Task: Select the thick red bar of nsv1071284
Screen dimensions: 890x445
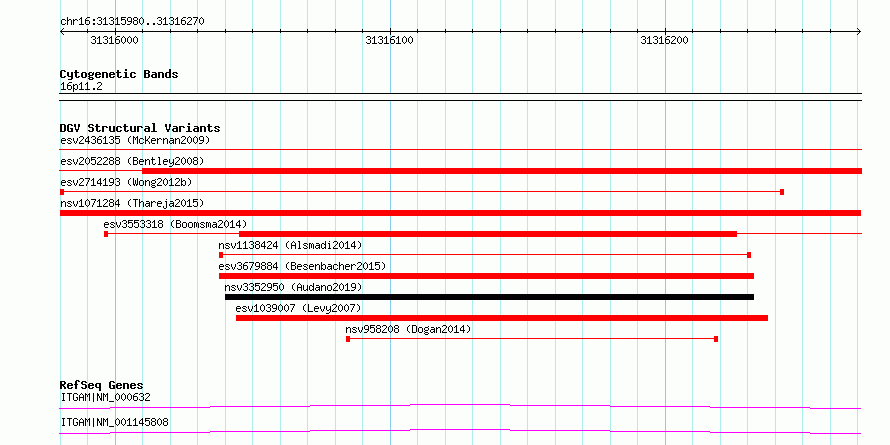Action: [x=460, y=213]
